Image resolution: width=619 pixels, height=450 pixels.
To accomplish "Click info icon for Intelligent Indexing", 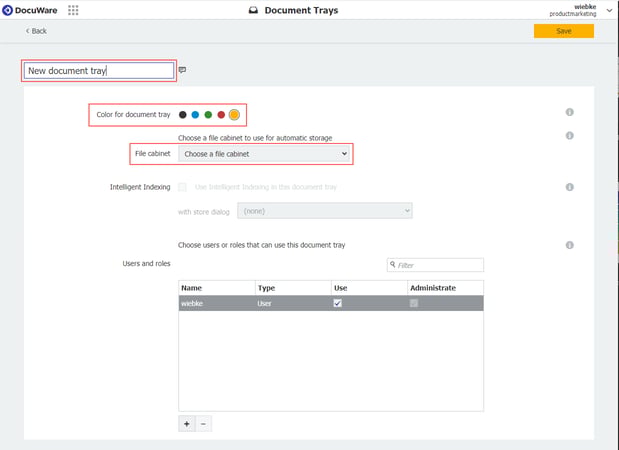I will pyautogui.click(x=569, y=187).
